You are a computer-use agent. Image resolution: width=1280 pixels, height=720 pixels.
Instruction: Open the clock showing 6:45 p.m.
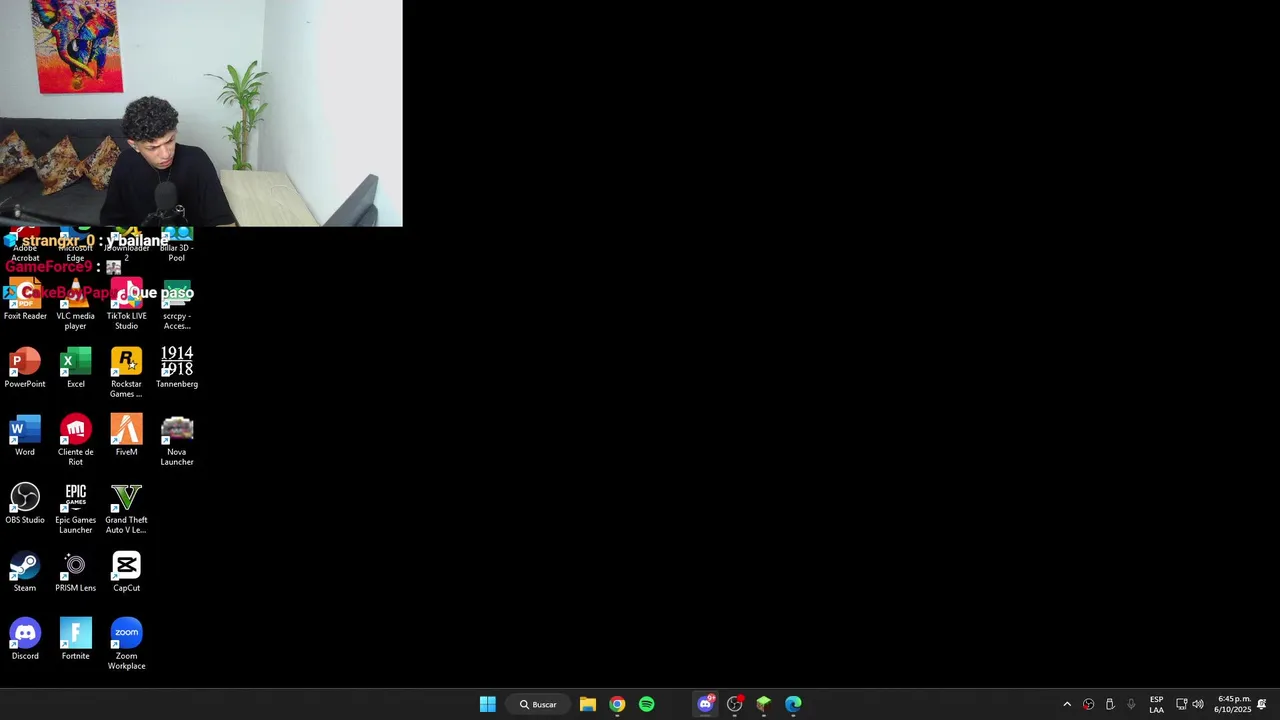click(1232, 704)
